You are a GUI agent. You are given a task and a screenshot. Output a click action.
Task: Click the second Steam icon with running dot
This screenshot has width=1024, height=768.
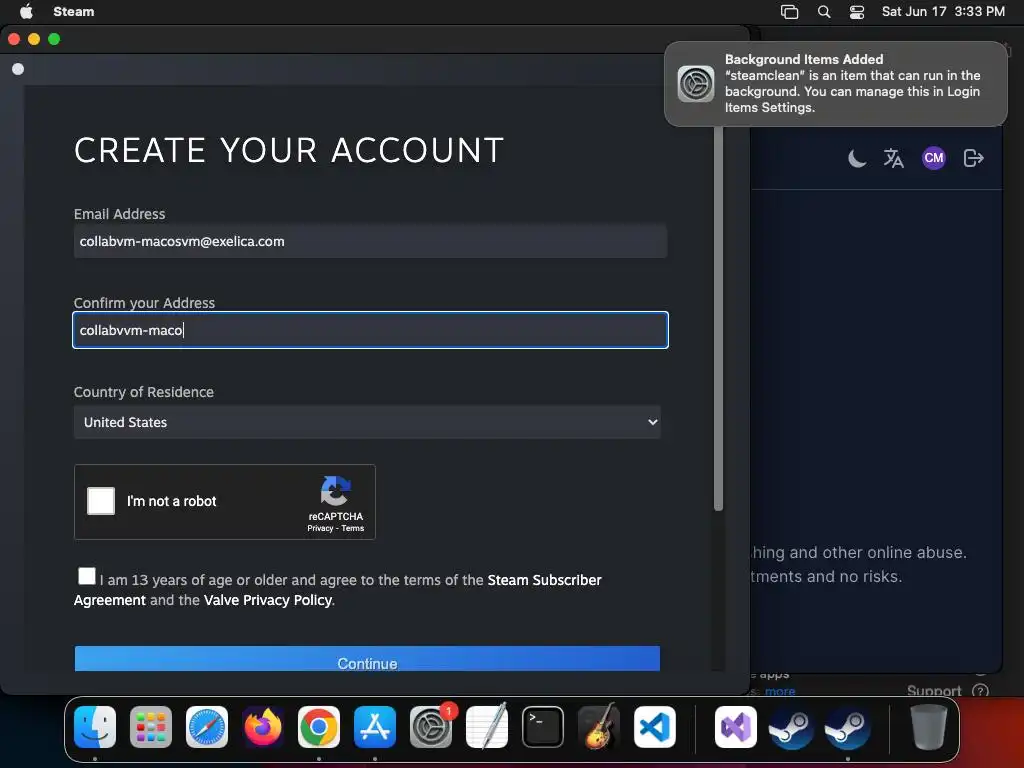848,727
